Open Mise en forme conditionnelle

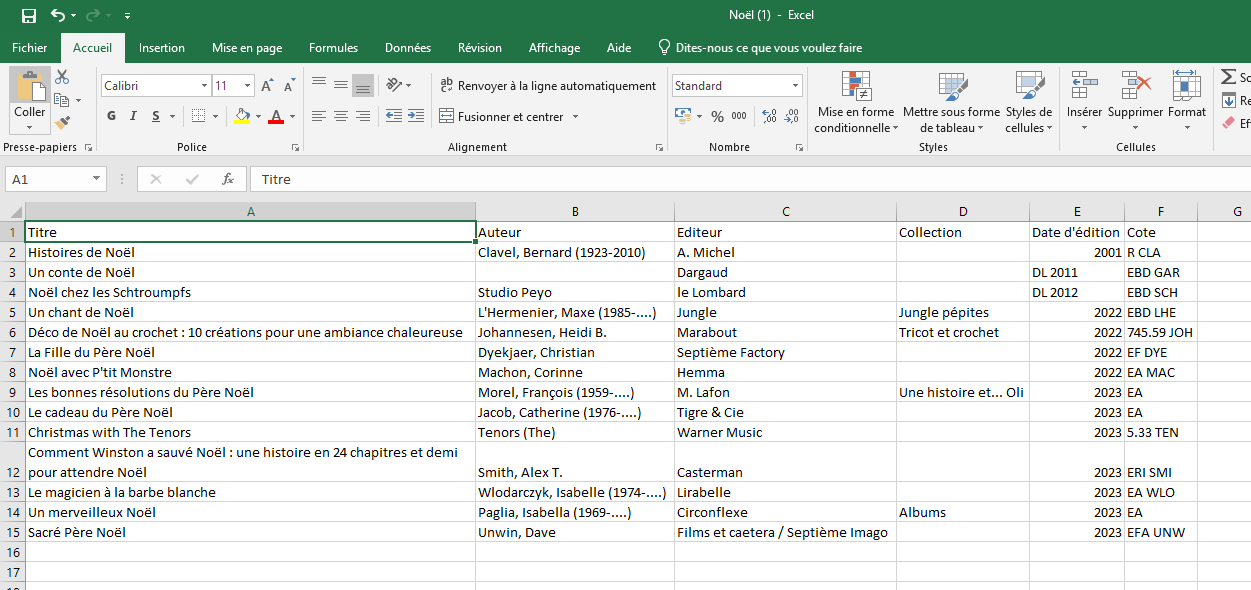(x=856, y=103)
